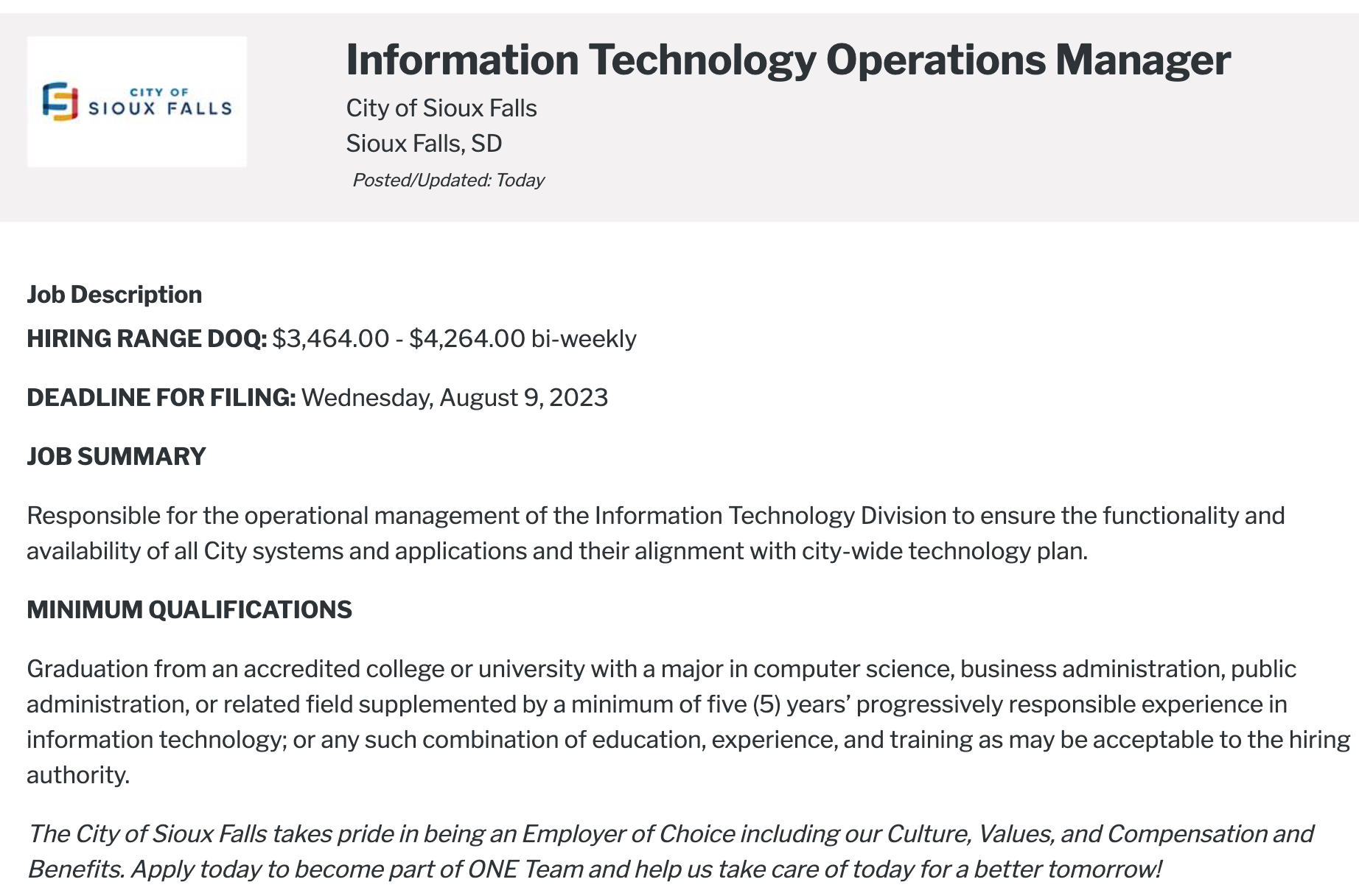The height and width of the screenshot is (896, 1359).
Task: Click the phrase 'Information Technology Division'
Action: [x=770, y=516]
